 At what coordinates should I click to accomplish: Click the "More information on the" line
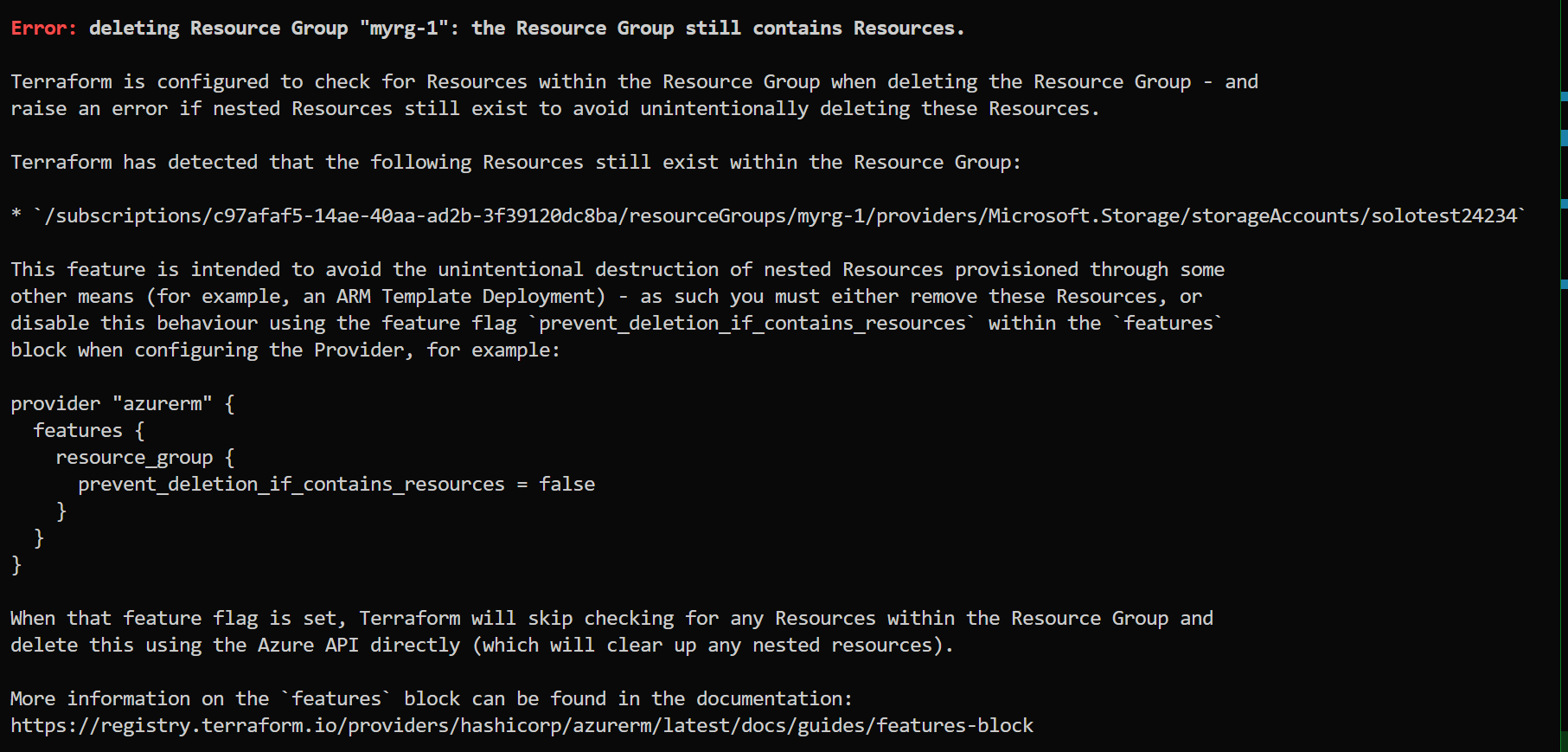tap(140, 698)
